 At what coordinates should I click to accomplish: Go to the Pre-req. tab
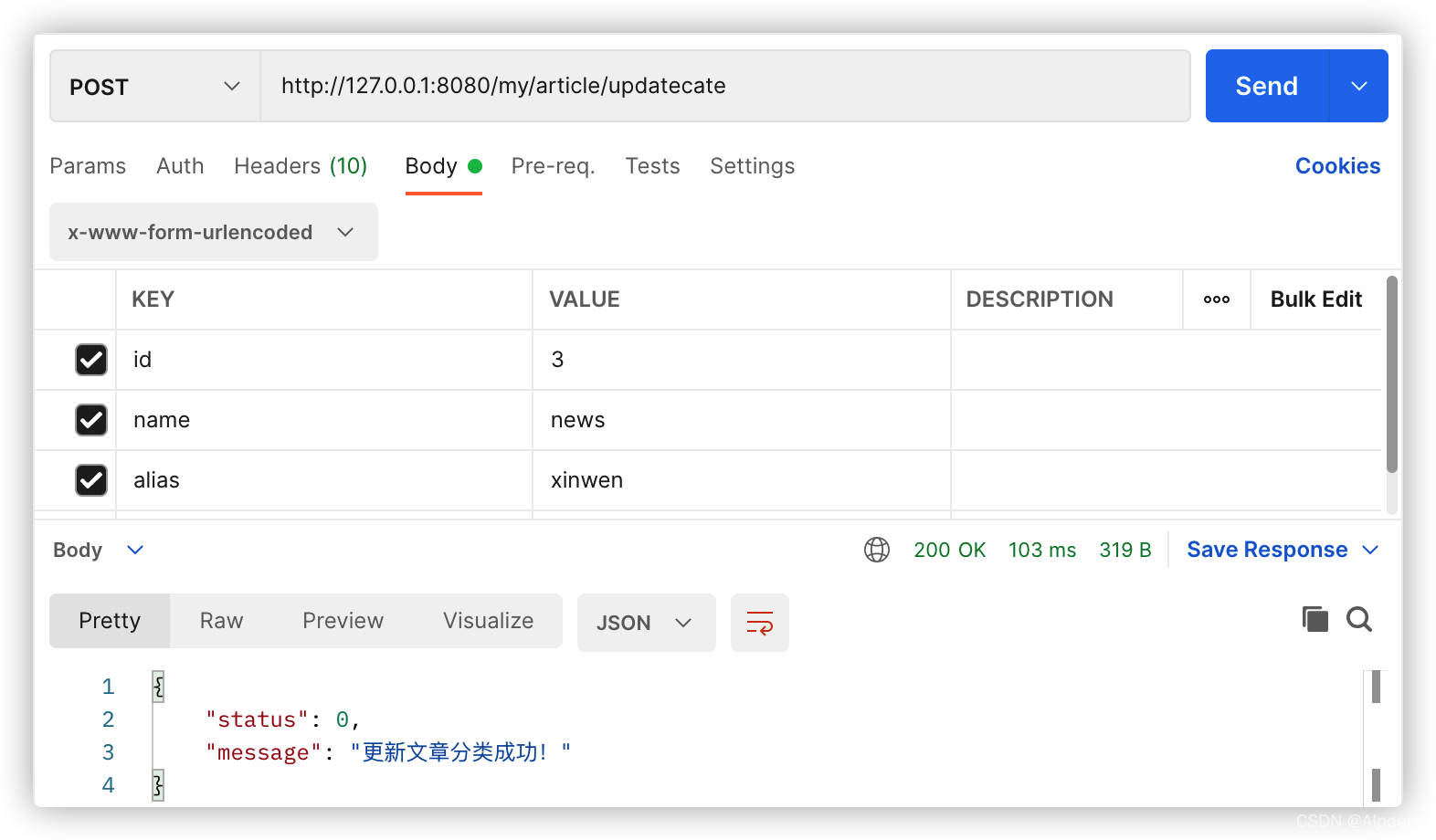click(x=553, y=166)
